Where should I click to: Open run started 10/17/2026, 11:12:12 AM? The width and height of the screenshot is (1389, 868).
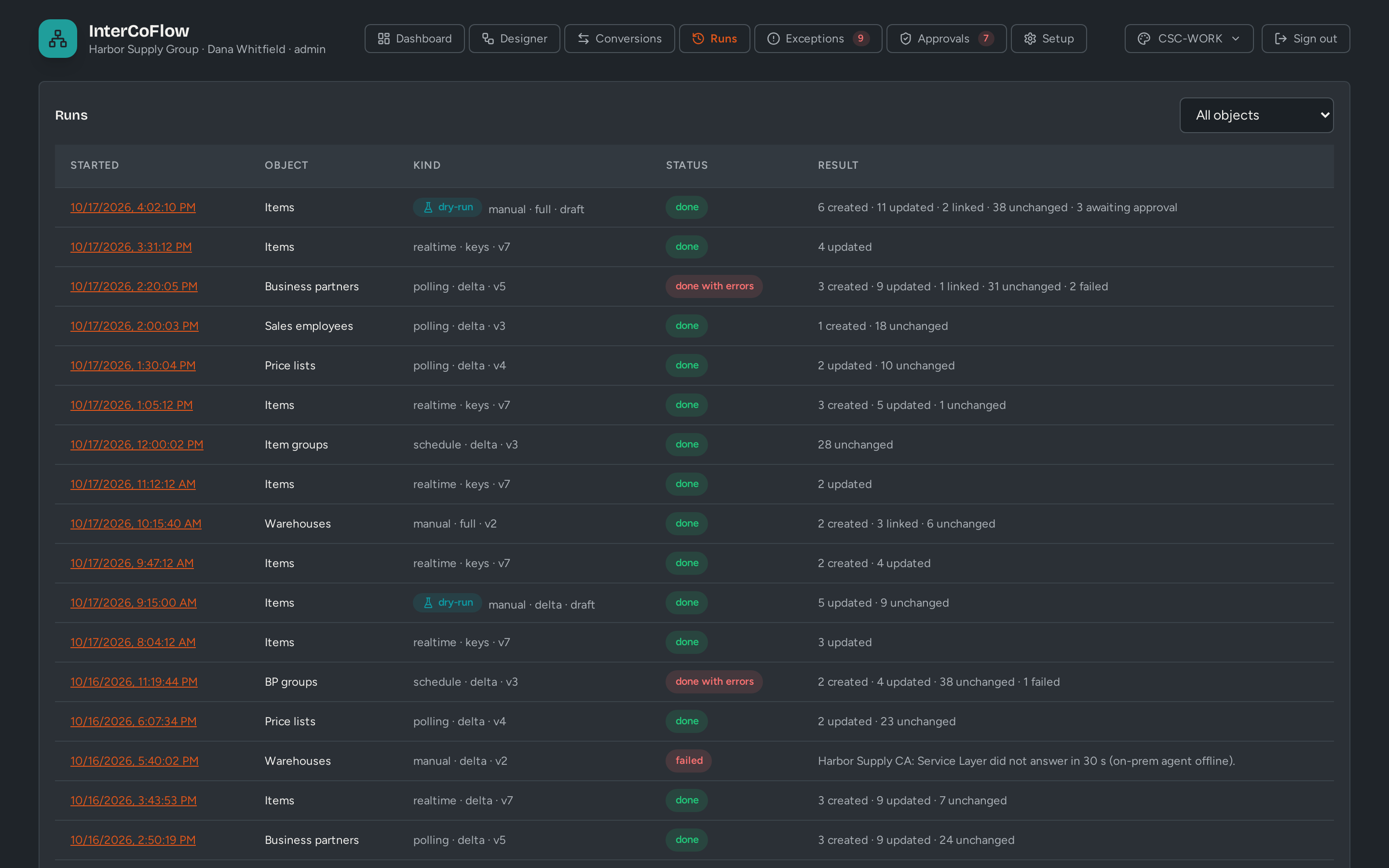(133, 485)
